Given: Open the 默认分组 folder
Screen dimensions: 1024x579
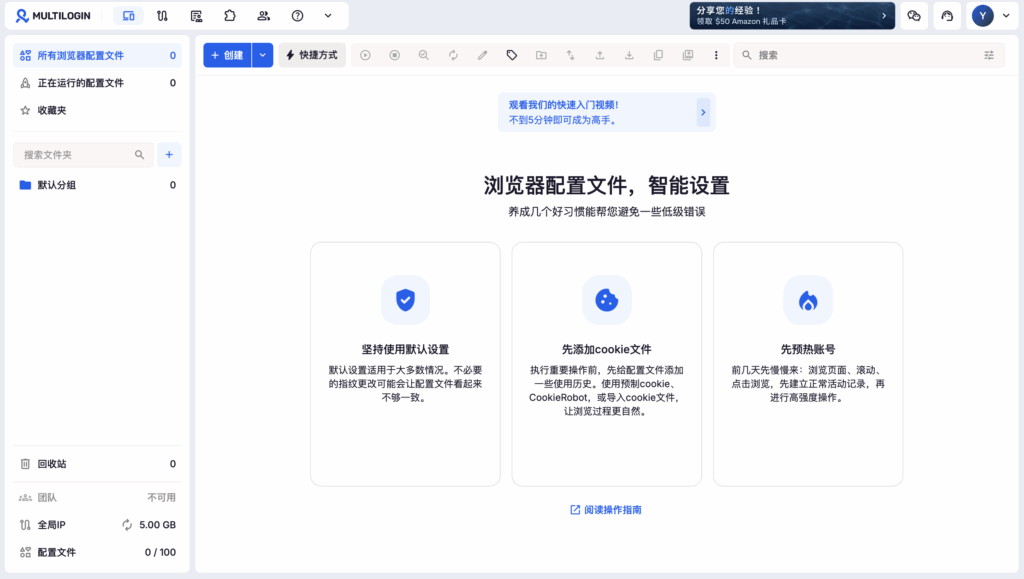Looking at the screenshot, I should [x=97, y=185].
